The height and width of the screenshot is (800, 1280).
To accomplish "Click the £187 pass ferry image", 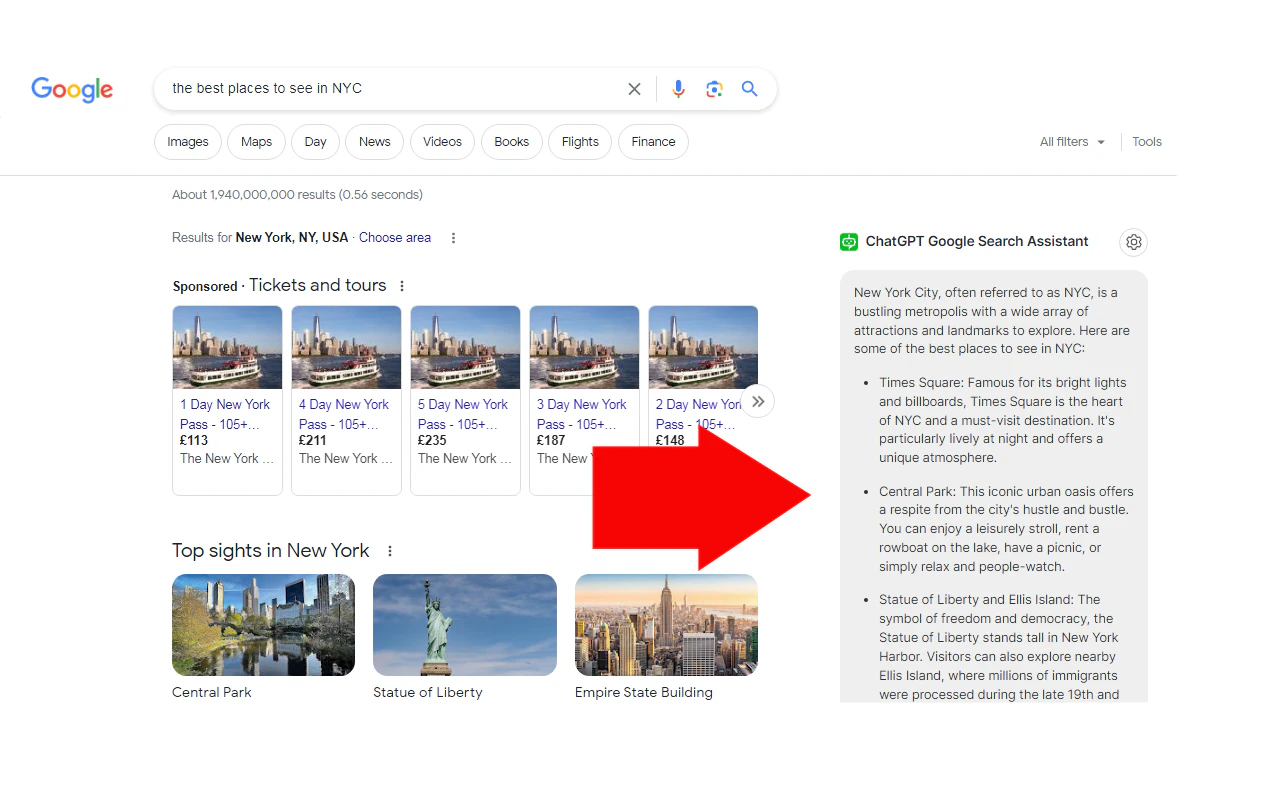I will (x=584, y=347).
